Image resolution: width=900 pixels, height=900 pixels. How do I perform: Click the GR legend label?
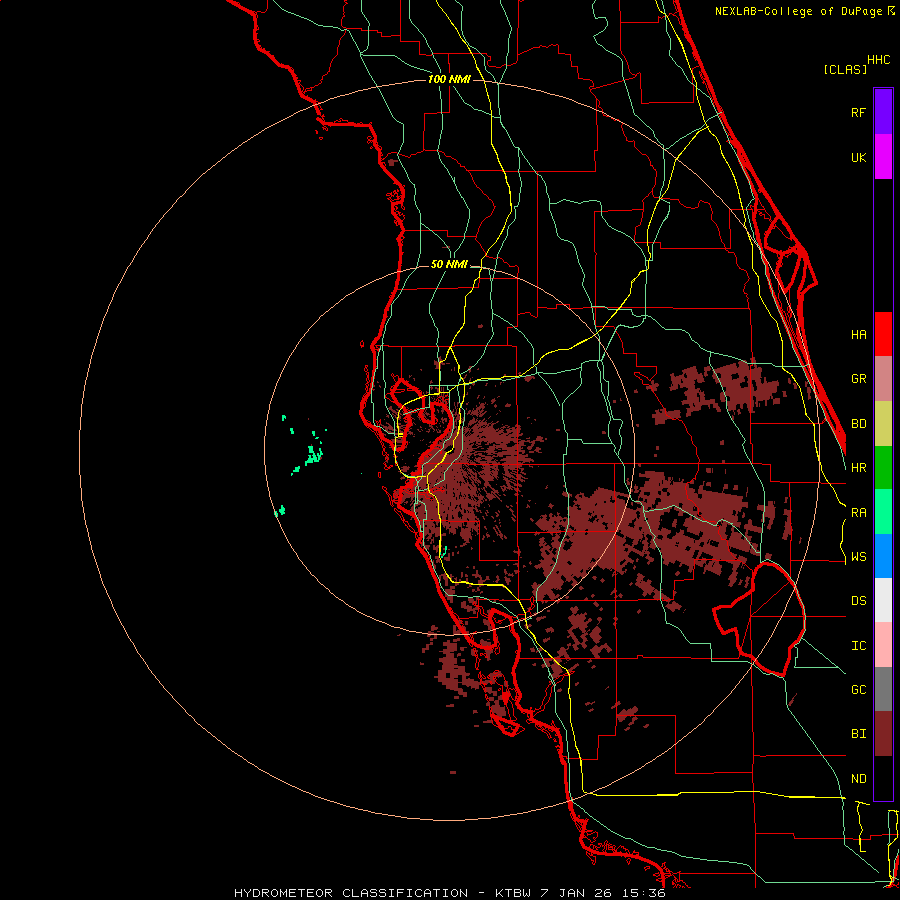pos(858,379)
